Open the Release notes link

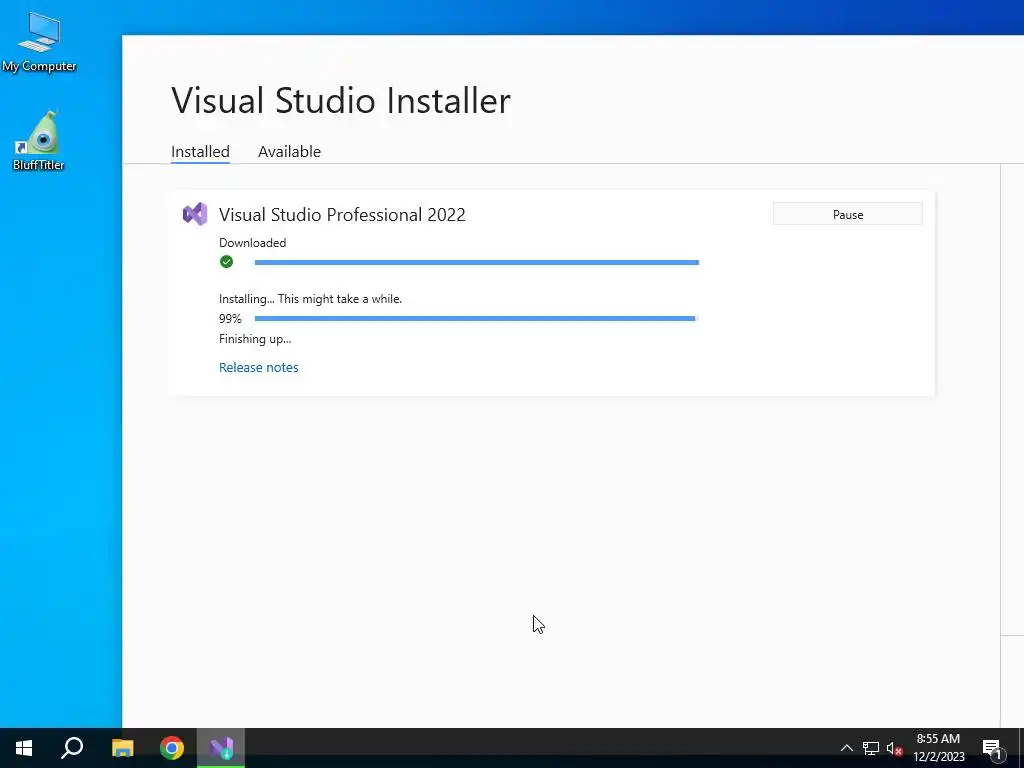[x=259, y=368]
